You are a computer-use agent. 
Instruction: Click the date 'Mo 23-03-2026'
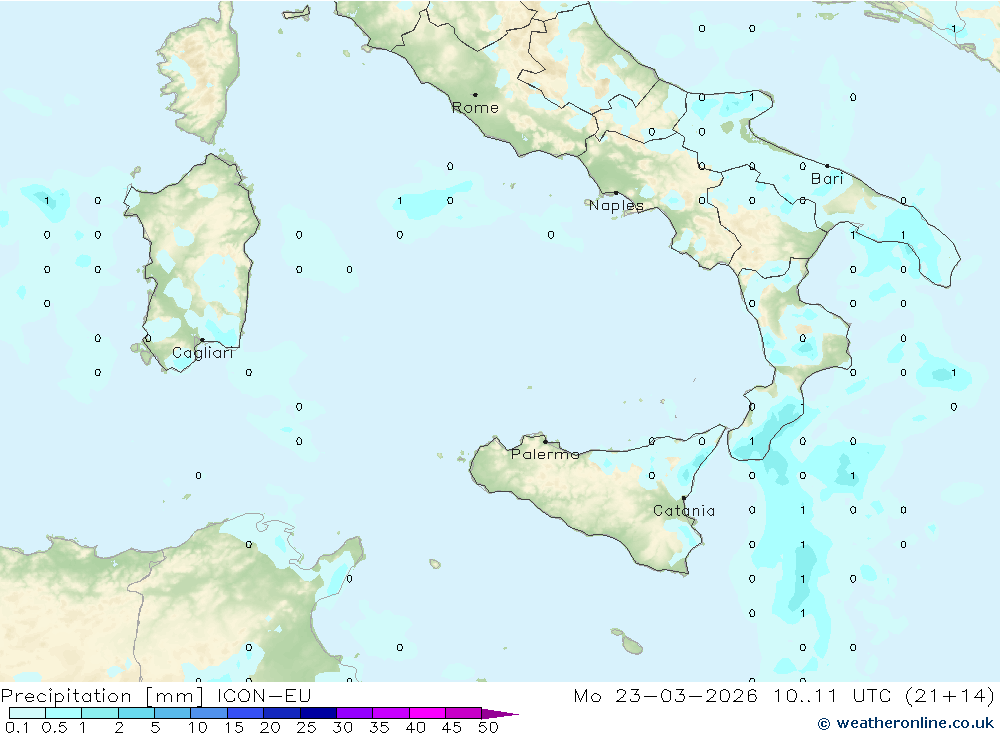665,696
